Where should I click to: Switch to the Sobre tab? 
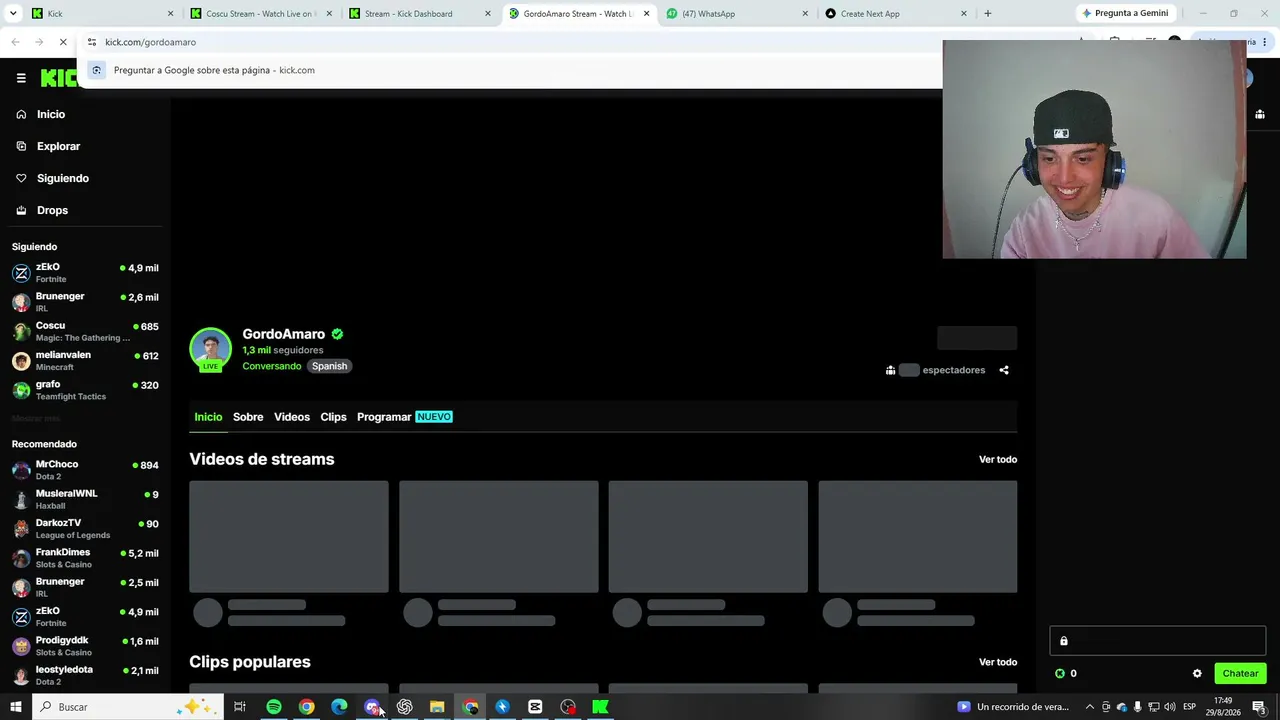click(x=248, y=417)
